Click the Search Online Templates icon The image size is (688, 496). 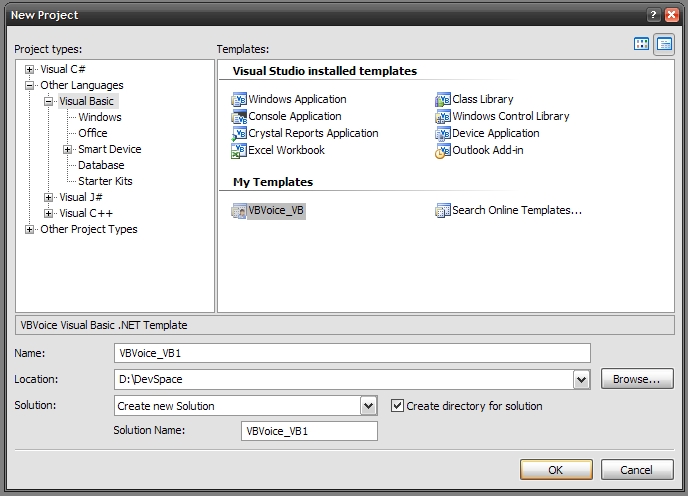443,211
